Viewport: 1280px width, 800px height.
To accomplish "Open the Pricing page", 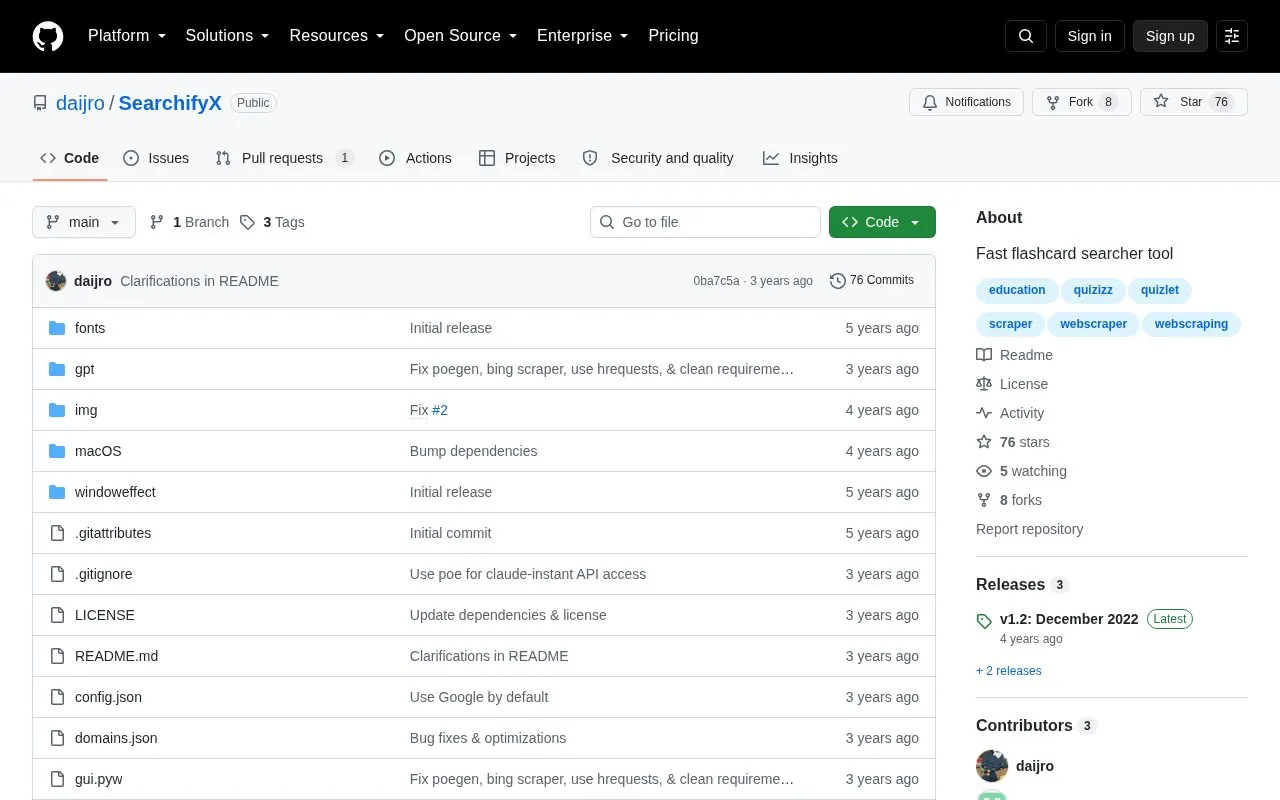I will pos(673,36).
